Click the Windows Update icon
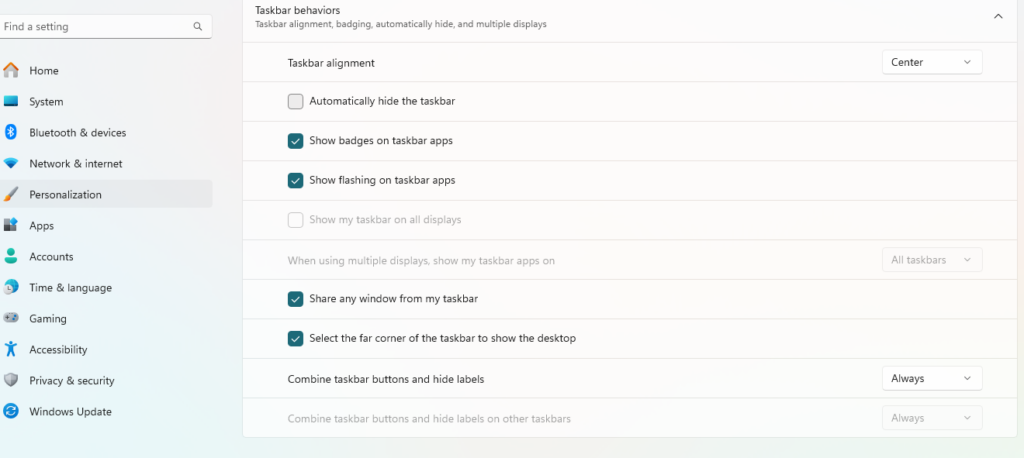This screenshot has height=458, width=1024. (11, 411)
